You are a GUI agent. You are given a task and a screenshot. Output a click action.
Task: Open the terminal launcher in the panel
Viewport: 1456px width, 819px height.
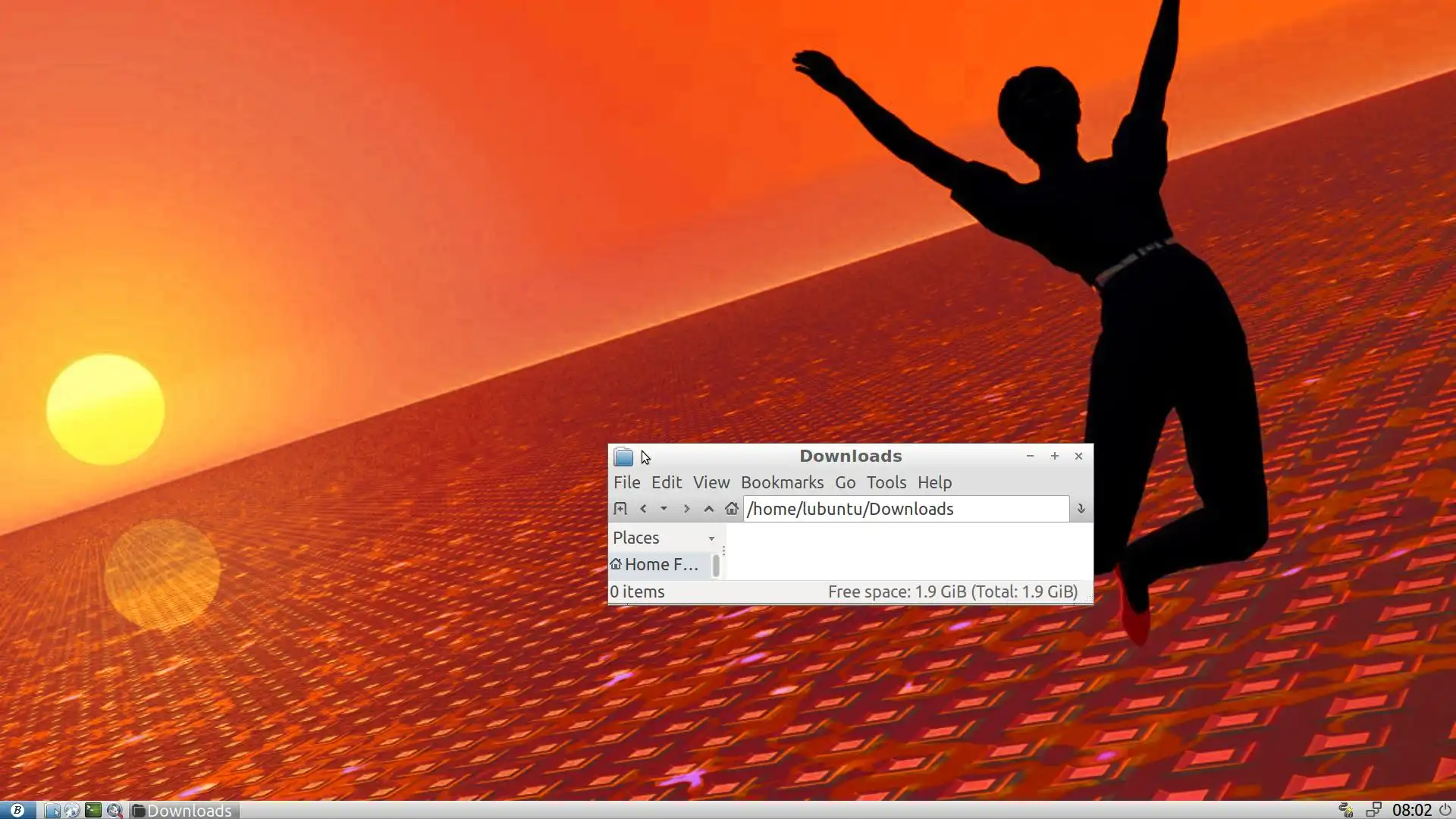(93, 810)
